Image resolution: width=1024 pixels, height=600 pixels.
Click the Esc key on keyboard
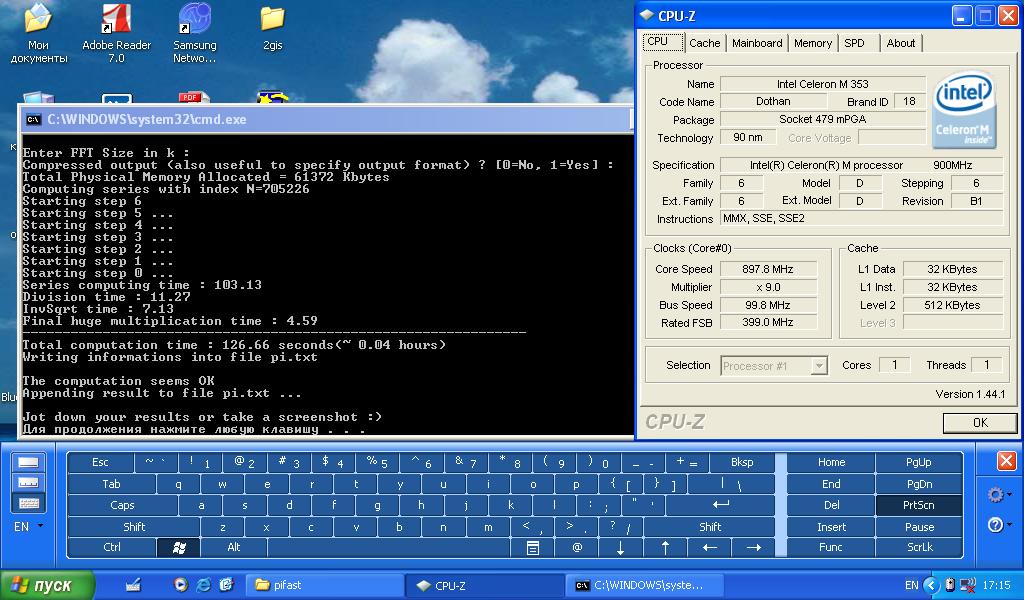[x=100, y=462]
